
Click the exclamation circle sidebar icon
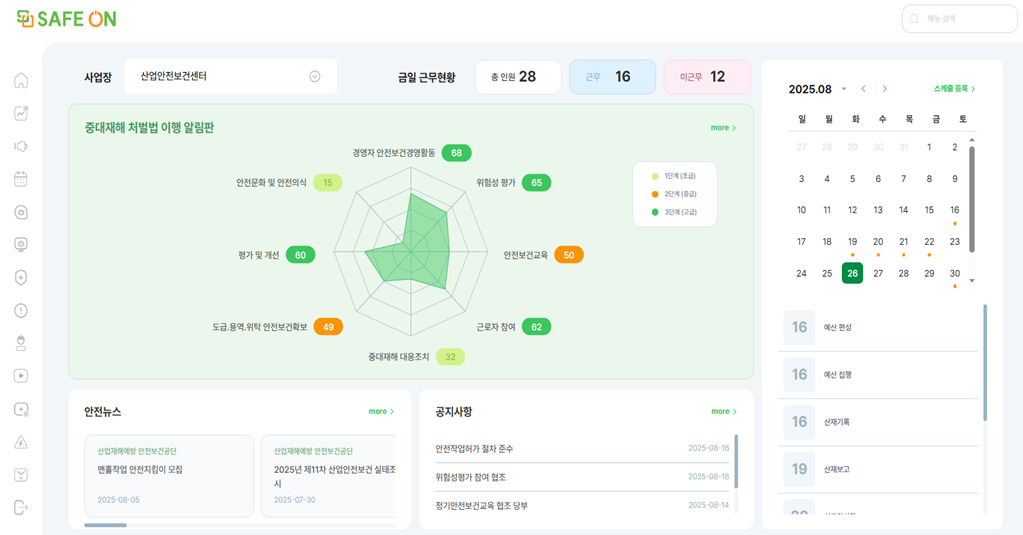click(21, 311)
